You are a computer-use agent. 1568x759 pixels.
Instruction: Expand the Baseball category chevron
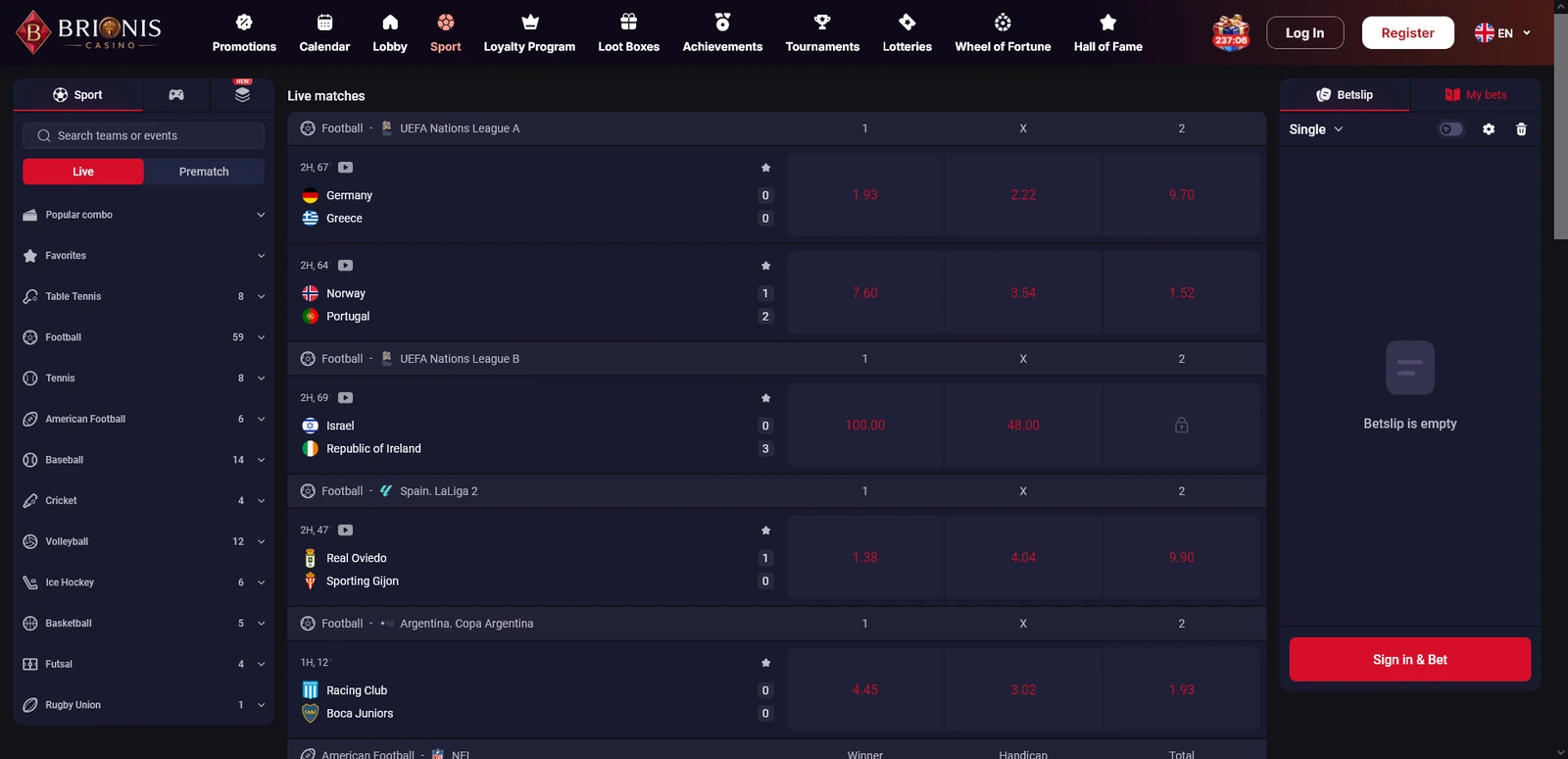click(261, 460)
